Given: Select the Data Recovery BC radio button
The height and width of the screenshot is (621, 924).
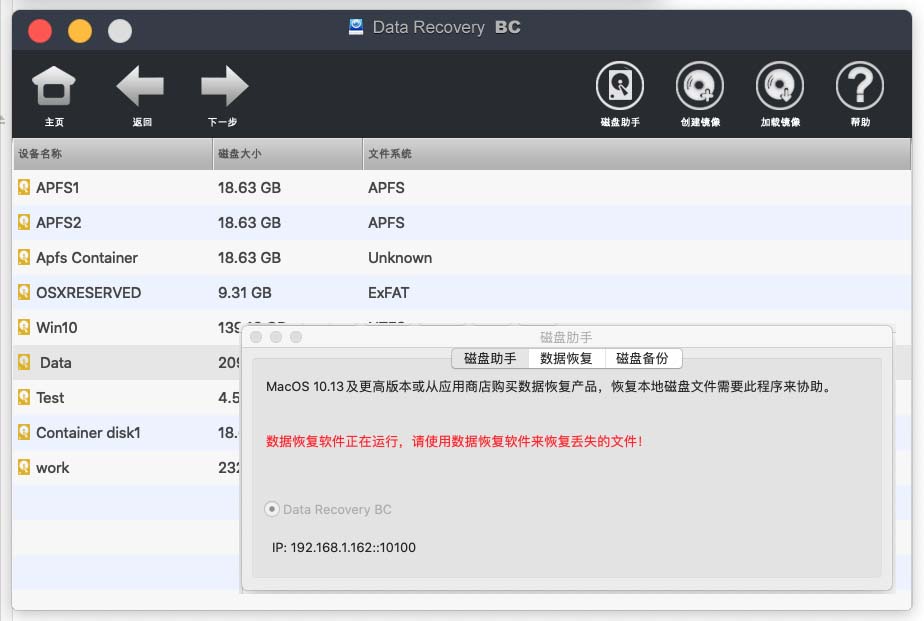Looking at the screenshot, I should (272, 509).
